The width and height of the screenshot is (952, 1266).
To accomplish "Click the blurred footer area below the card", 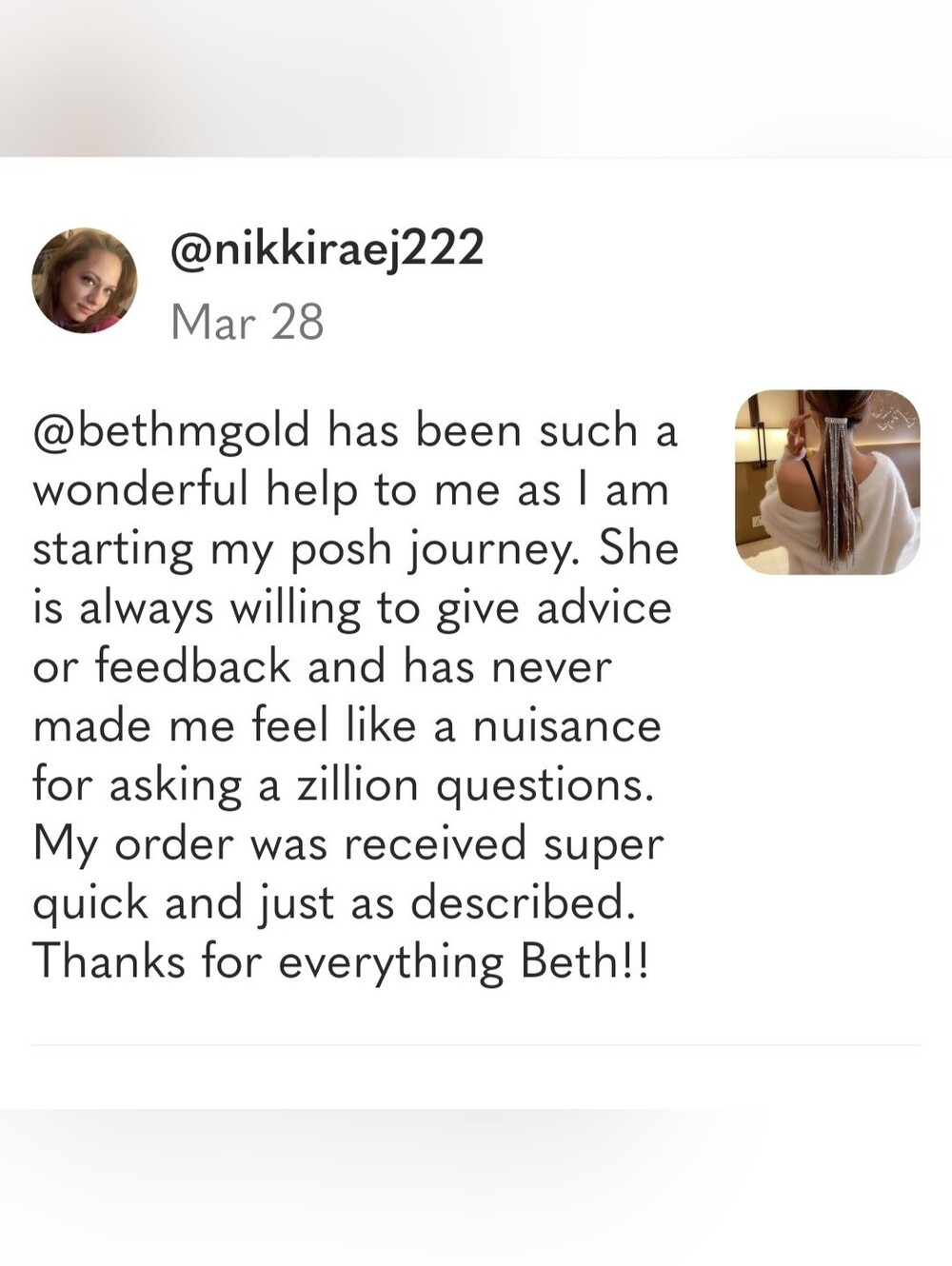I will coord(476,1187).
